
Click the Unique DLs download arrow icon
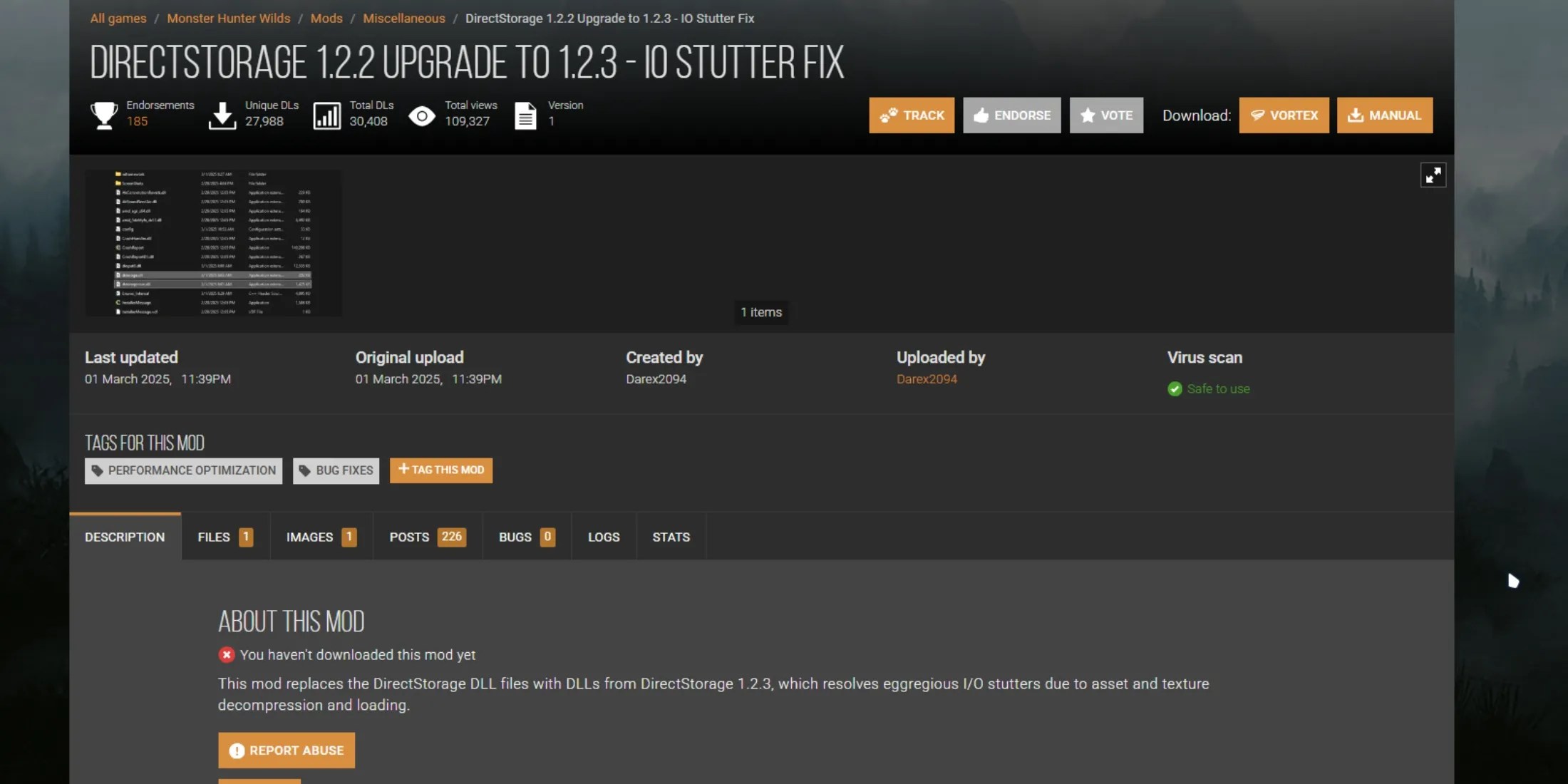(222, 115)
